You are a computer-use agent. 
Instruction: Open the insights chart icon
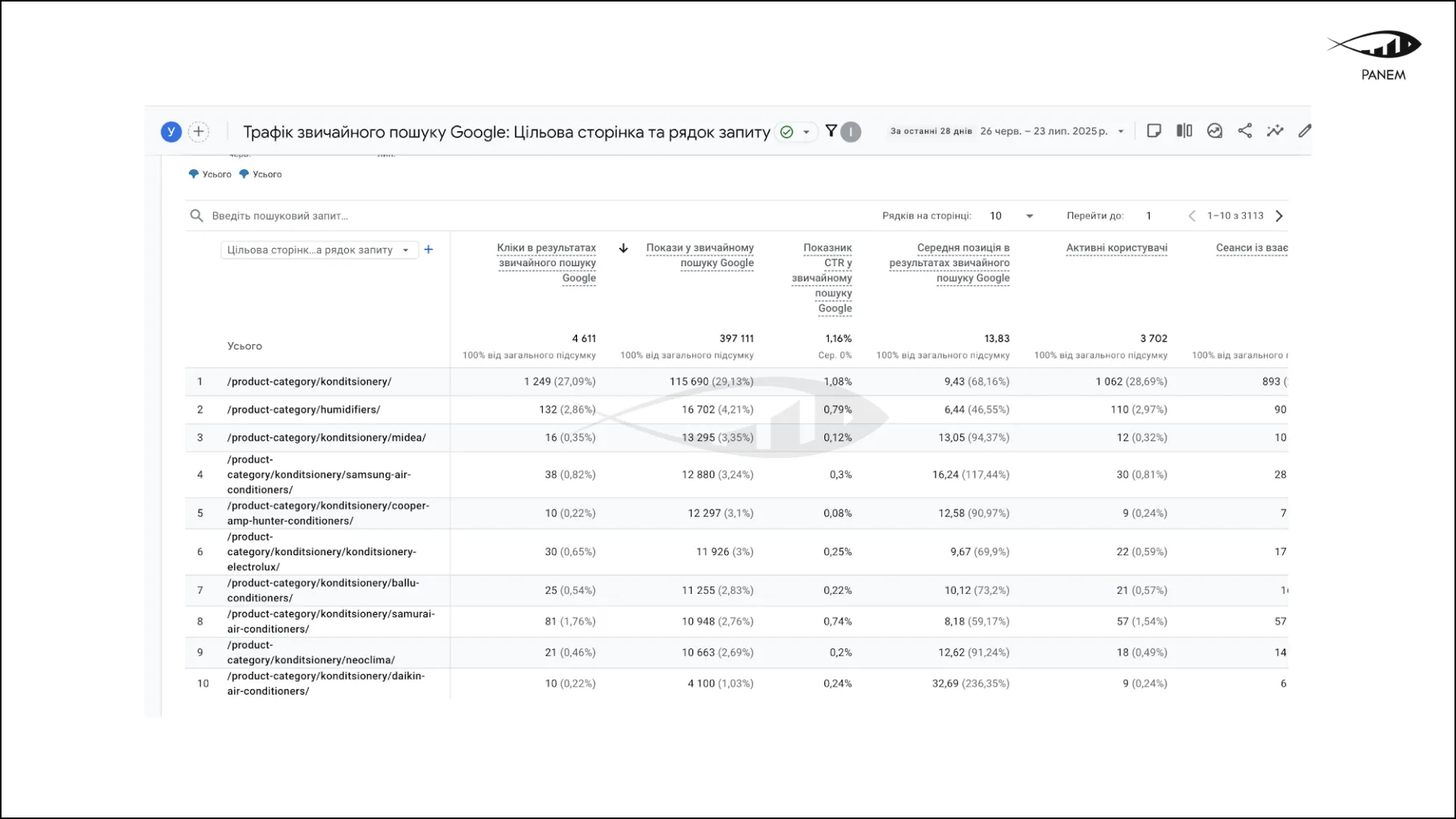click(1215, 131)
